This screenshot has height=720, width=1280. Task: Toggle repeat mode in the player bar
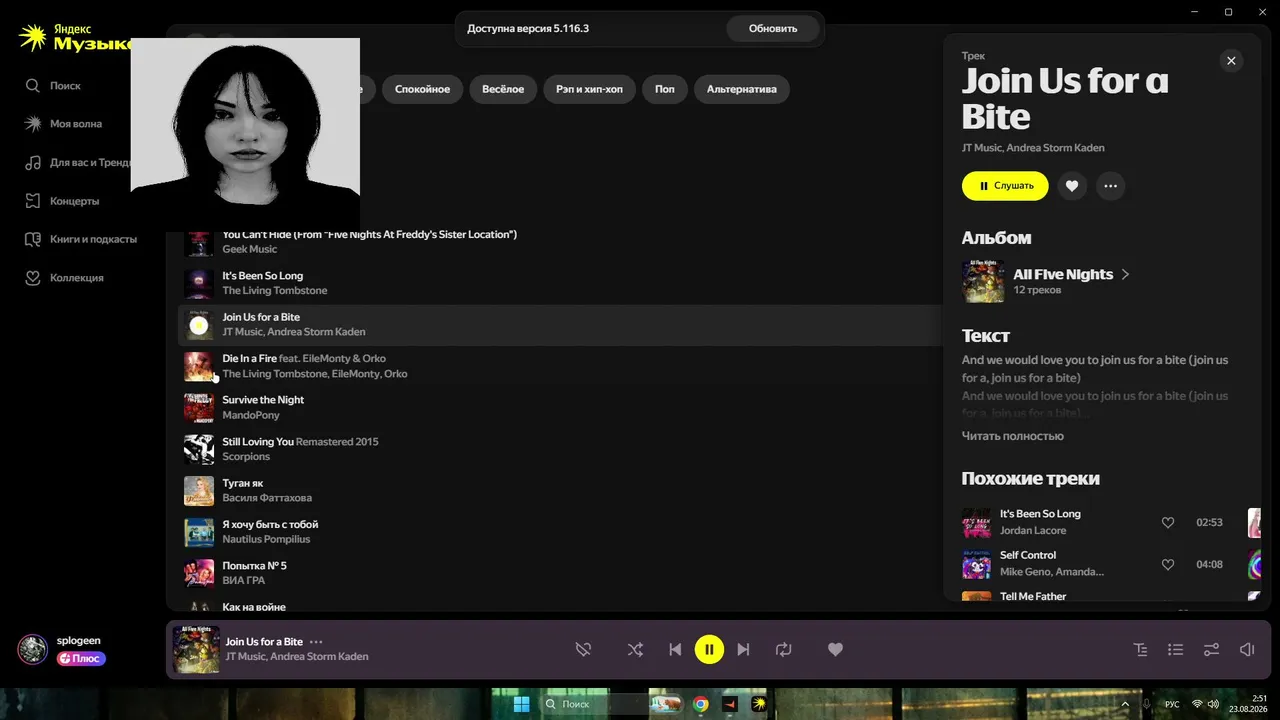pyautogui.click(x=783, y=650)
